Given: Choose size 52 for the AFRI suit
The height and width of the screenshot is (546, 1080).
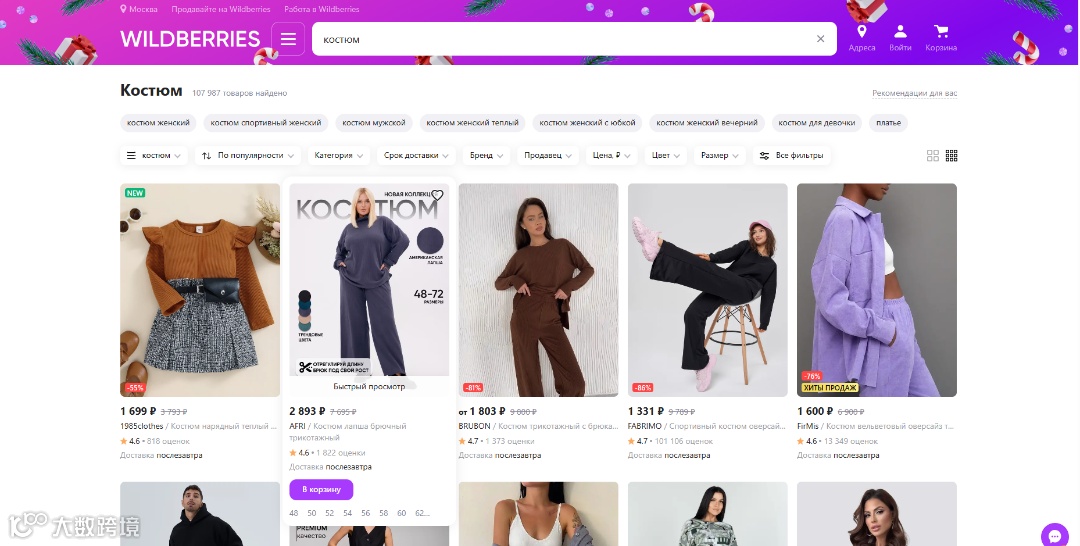Looking at the screenshot, I should coord(329,513).
